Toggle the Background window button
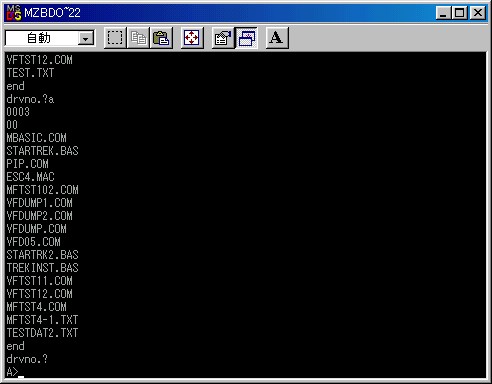 [x=246, y=38]
